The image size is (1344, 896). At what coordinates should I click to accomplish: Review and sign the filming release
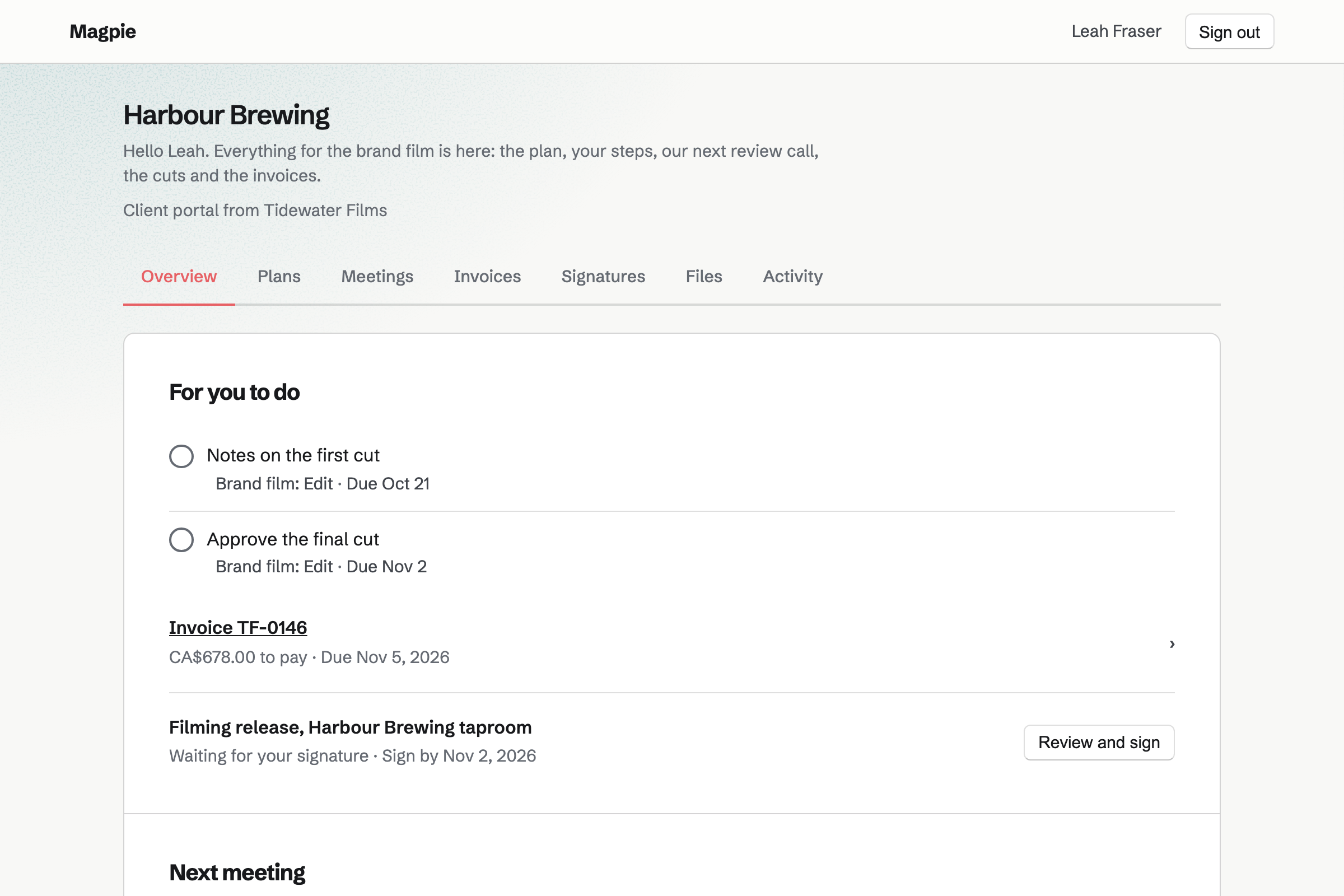pyautogui.click(x=1099, y=743)
